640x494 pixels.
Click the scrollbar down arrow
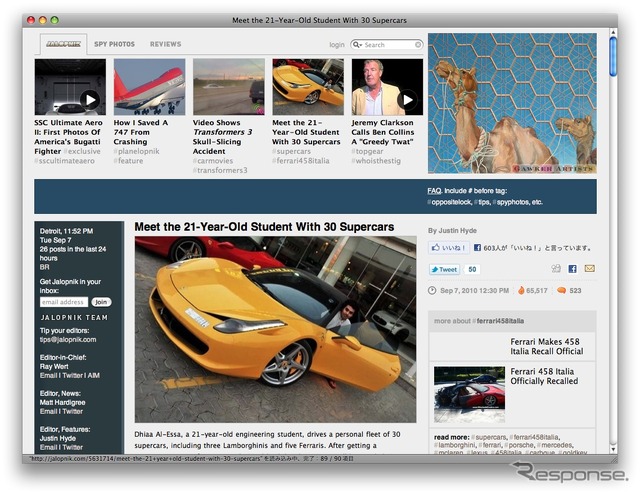613,449
